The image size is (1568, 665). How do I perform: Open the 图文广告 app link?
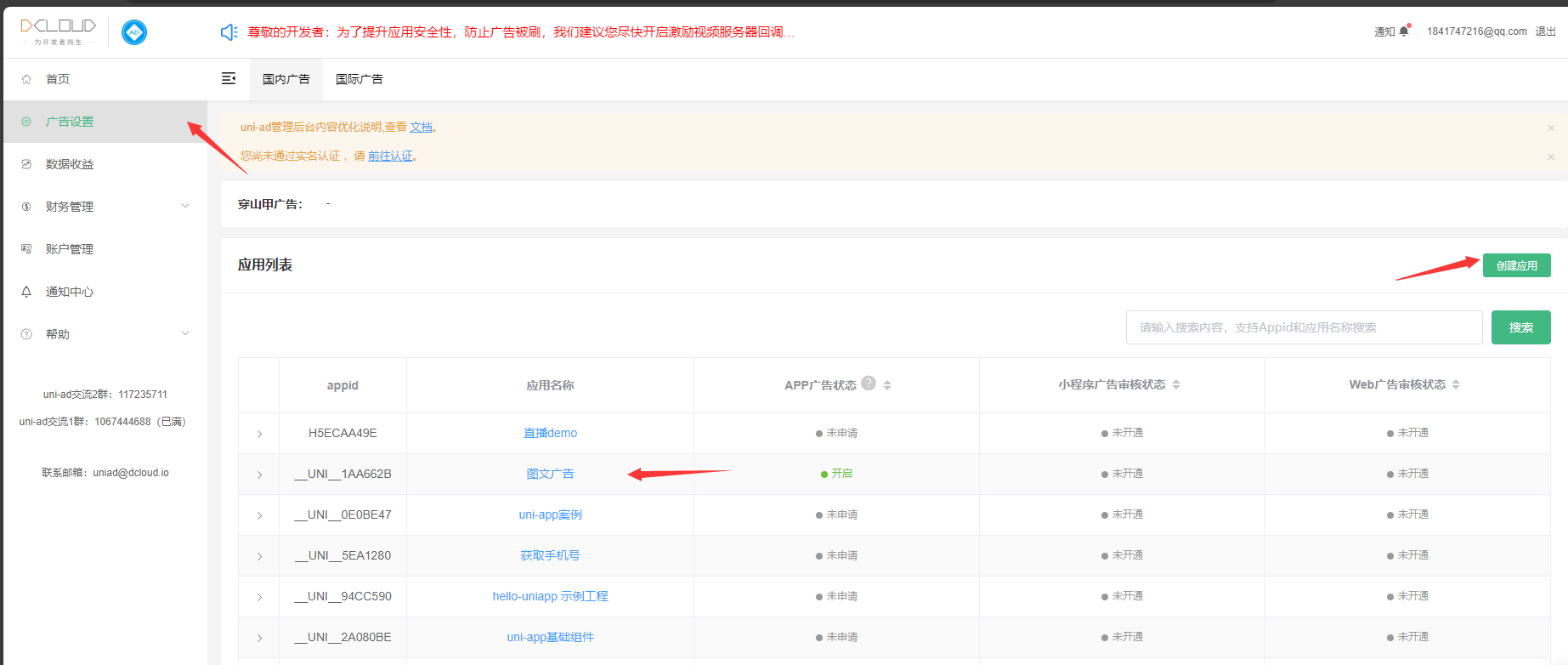click(550, 474)
